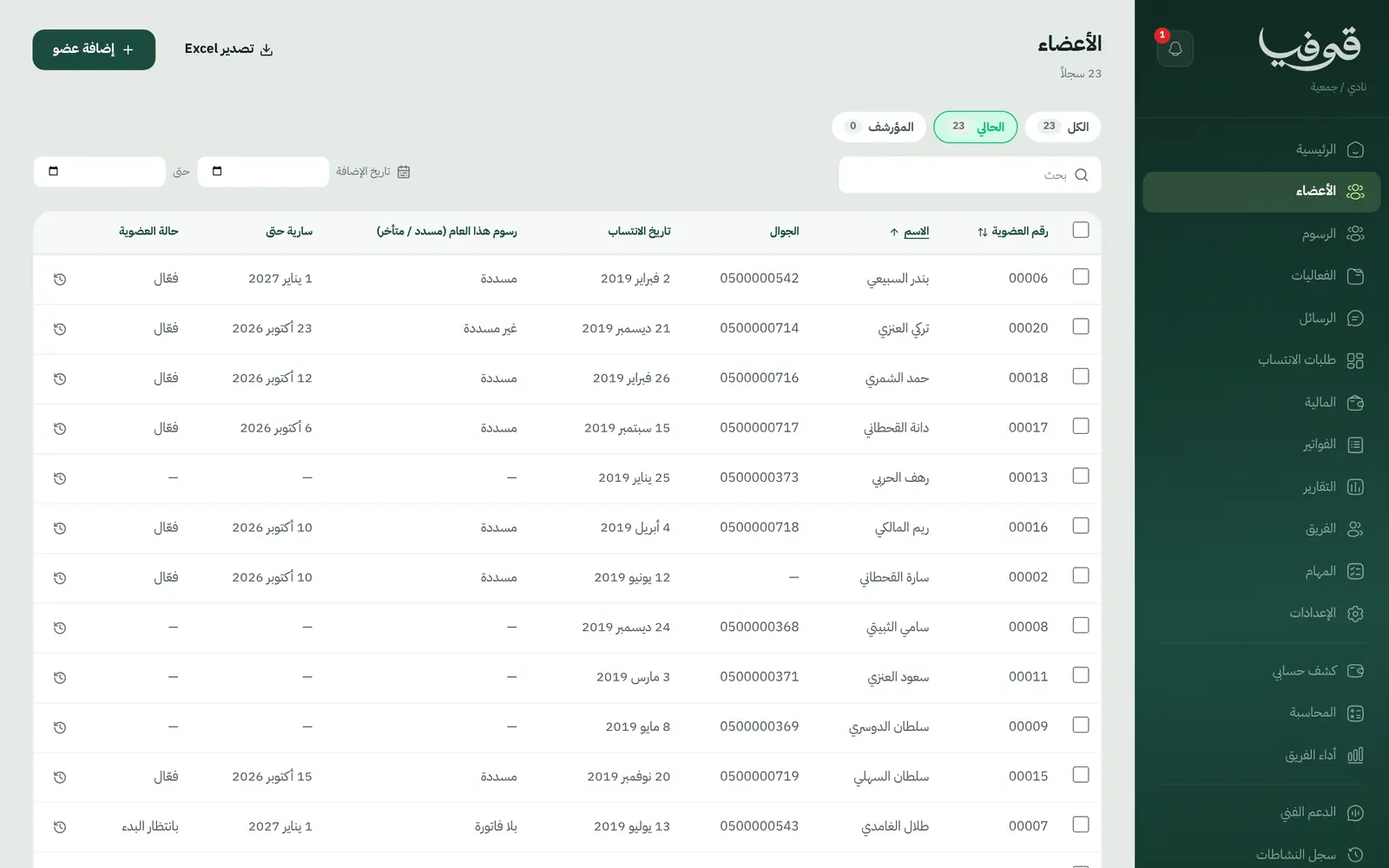Image resolution: width=1389 pixels, height=868 pixels.
Task: Check the box for member 00020
Action: click(1081, 326)
